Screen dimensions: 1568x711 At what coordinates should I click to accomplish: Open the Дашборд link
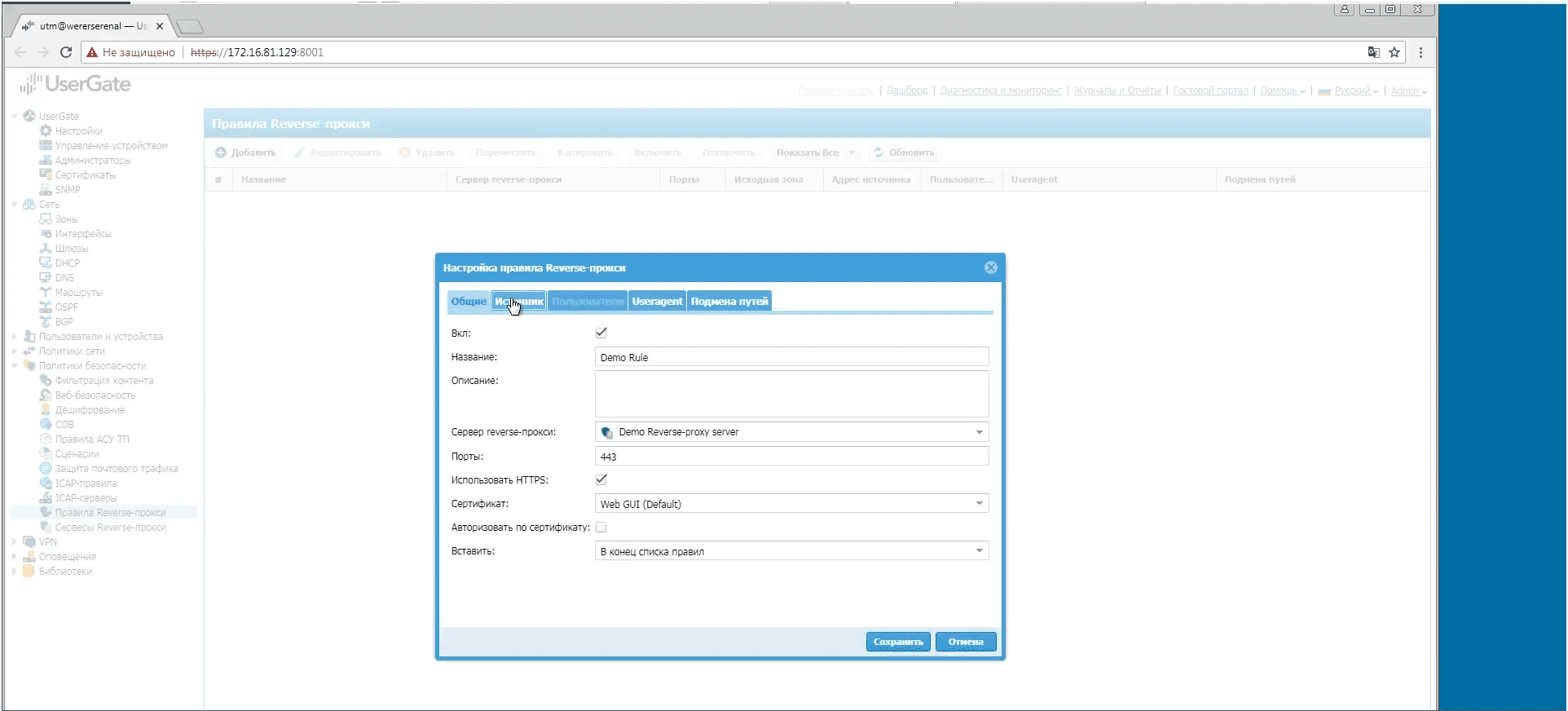click(907, 91)
